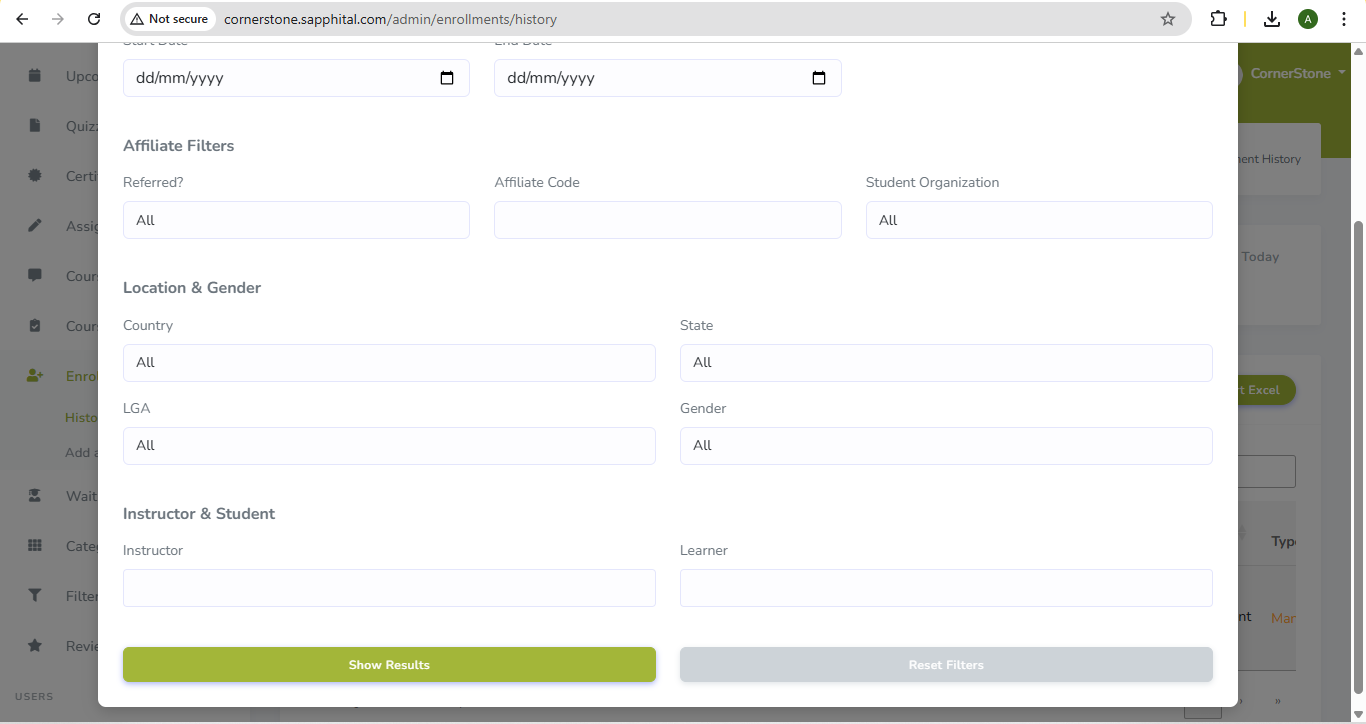
Task: Open the Gender dropdown
Action: pyautogui.click(x=946, y=446)
